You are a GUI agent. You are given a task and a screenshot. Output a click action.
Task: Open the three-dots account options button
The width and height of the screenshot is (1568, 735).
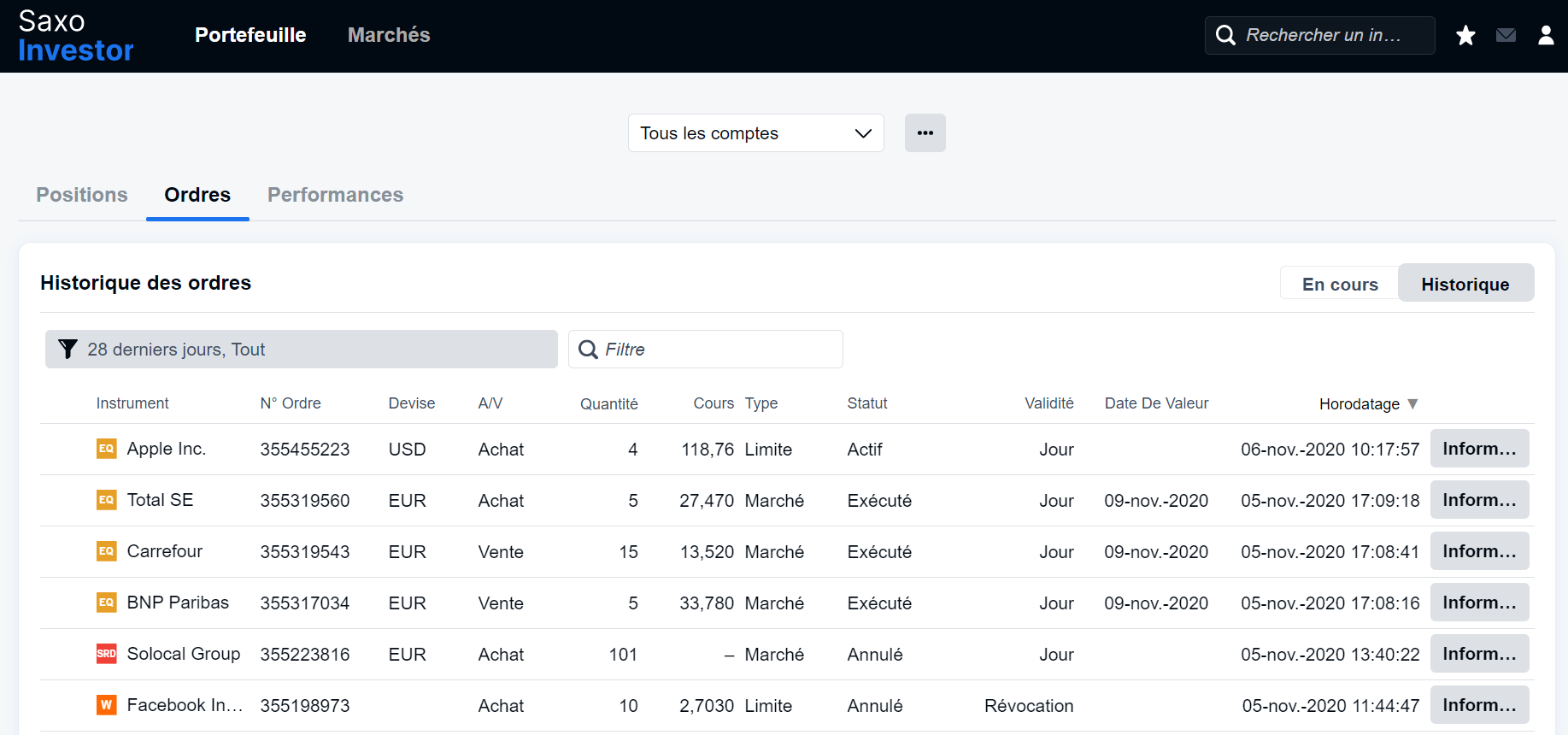pyautogui.click(x=925, y=132)
